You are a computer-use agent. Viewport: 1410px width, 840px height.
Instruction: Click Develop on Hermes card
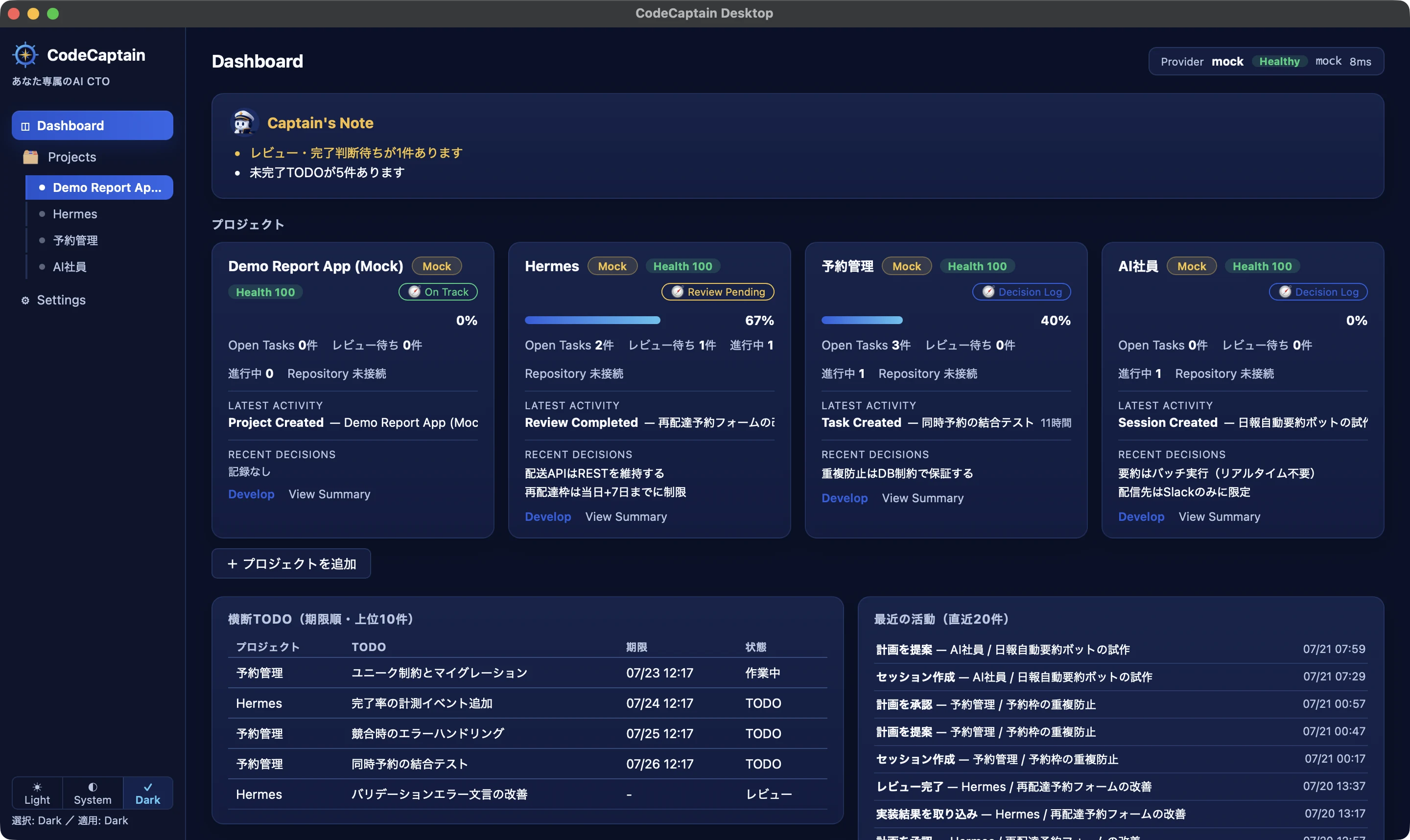pos(548,517)
